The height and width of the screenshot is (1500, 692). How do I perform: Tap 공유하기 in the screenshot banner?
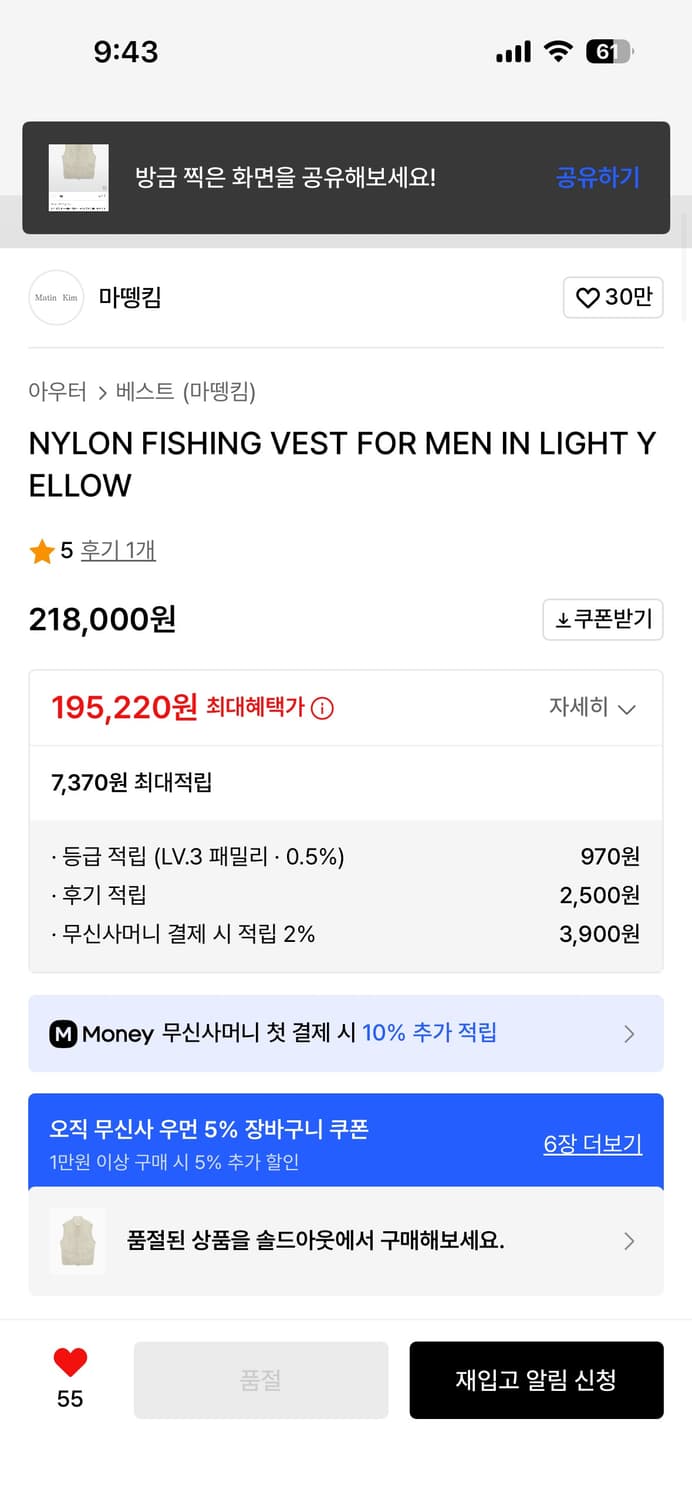[597, 177]
